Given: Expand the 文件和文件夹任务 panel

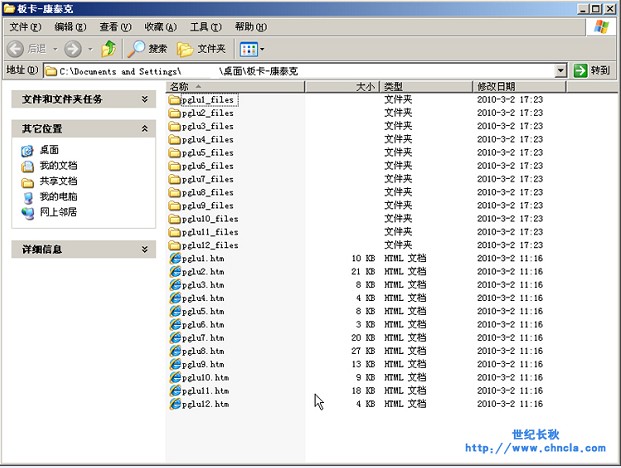Looking at the screenshot, I should coord(145,99).
